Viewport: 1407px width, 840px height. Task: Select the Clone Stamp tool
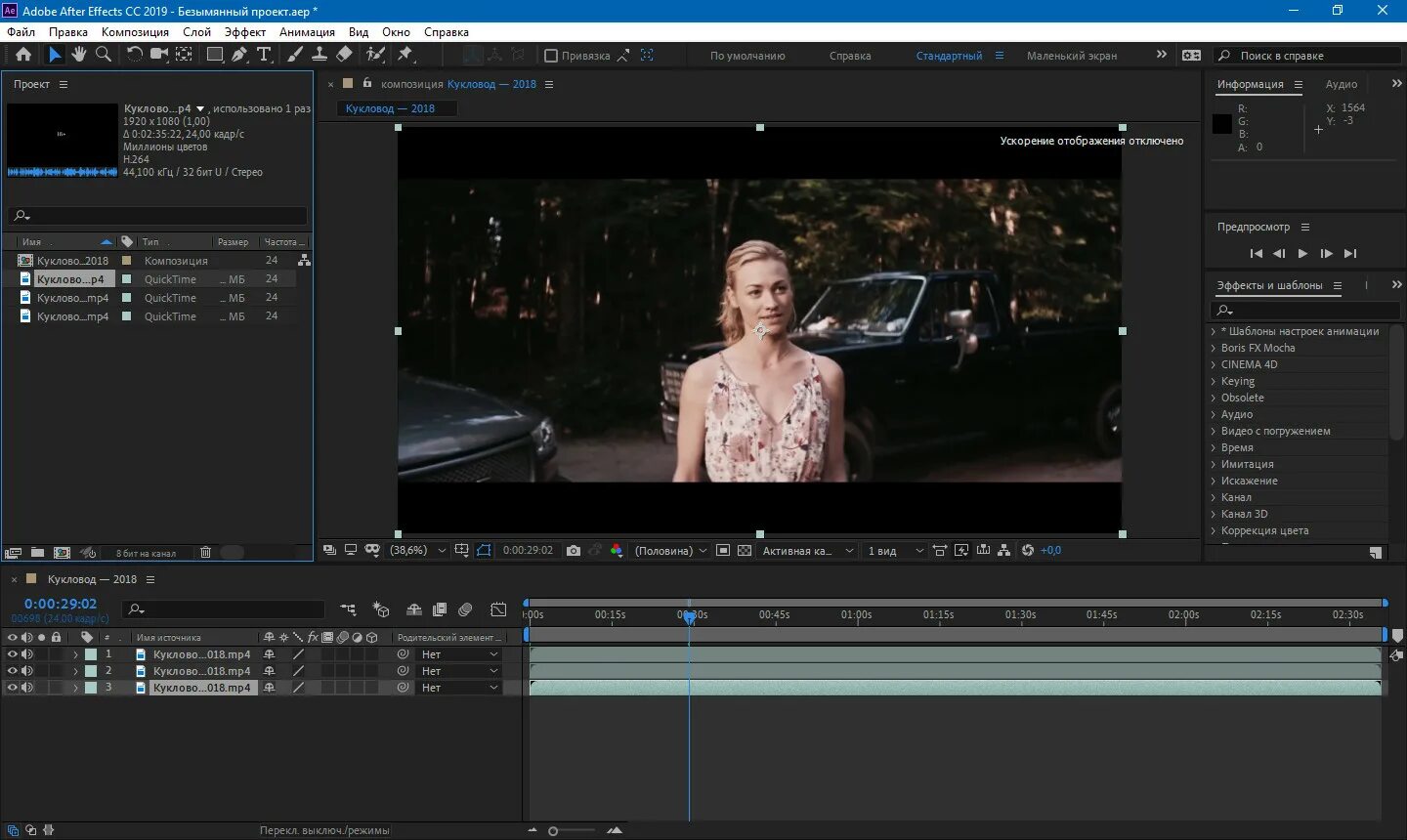[x=320, y=55]
